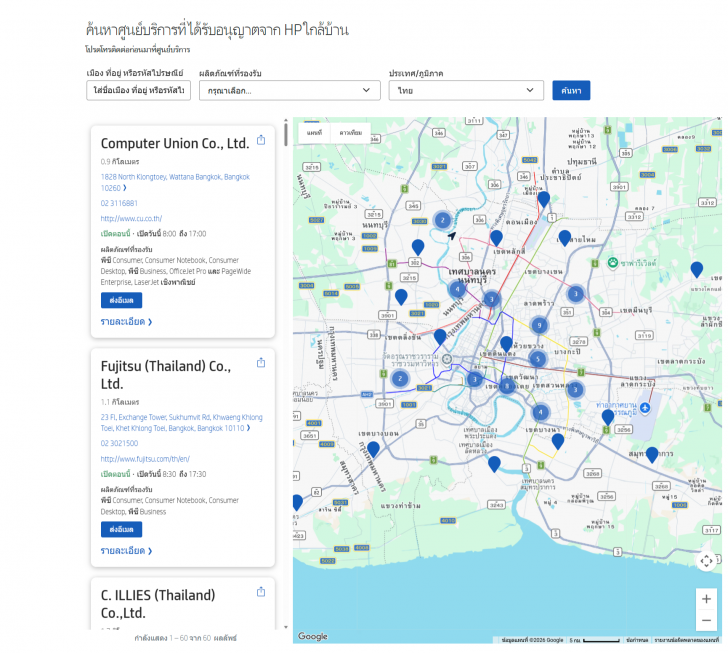
Task: Click the scrollbar up arrow of results list
Action: (286, 120)
